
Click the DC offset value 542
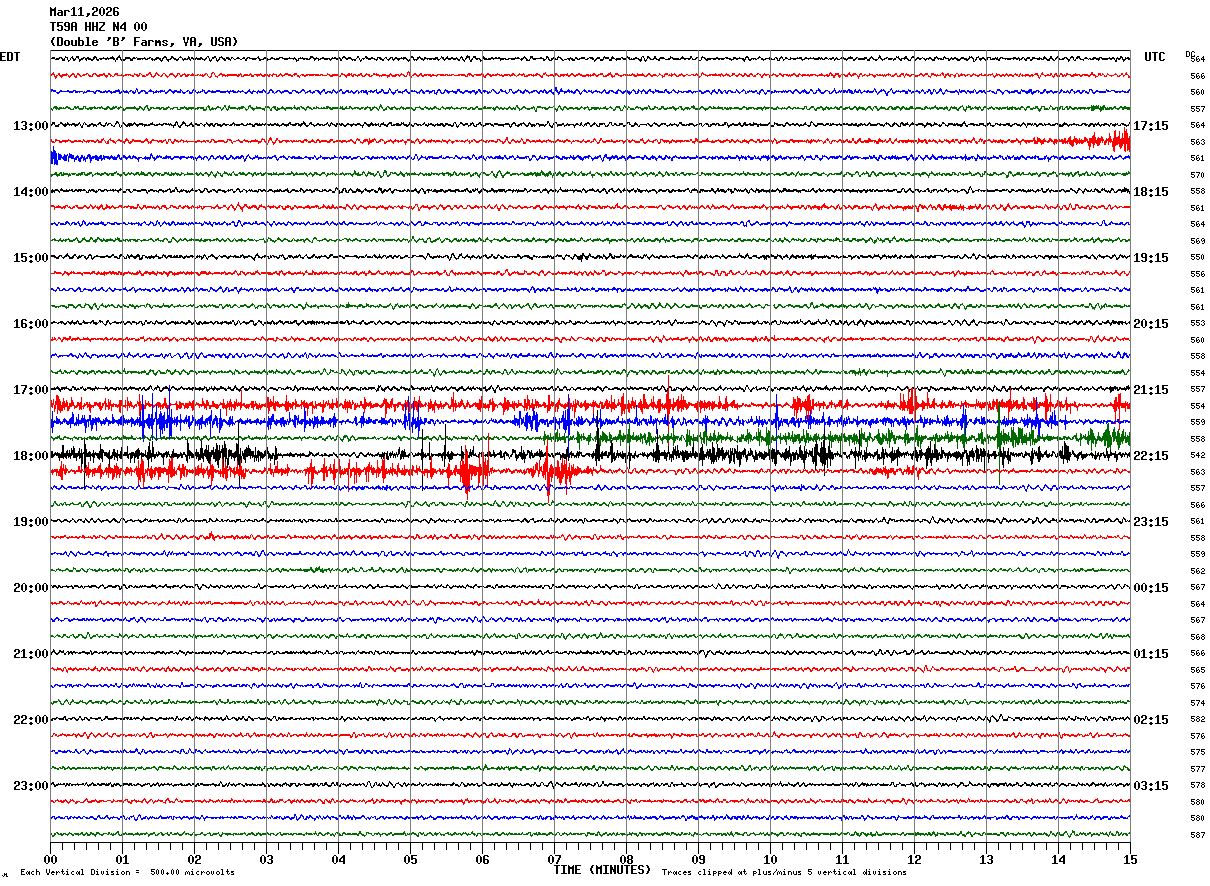tap(1197, 455)
